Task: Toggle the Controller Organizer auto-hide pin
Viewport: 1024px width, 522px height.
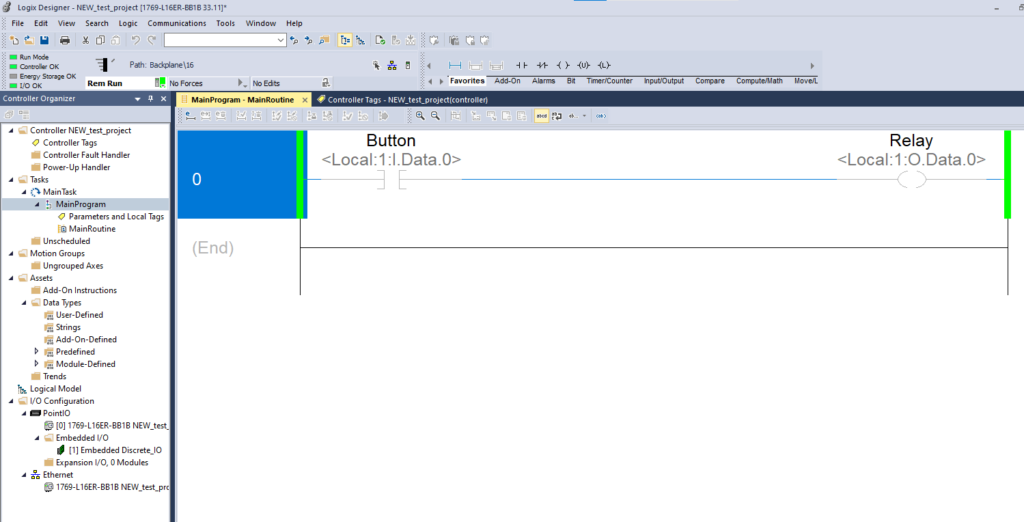Action: tap(150, 99)
